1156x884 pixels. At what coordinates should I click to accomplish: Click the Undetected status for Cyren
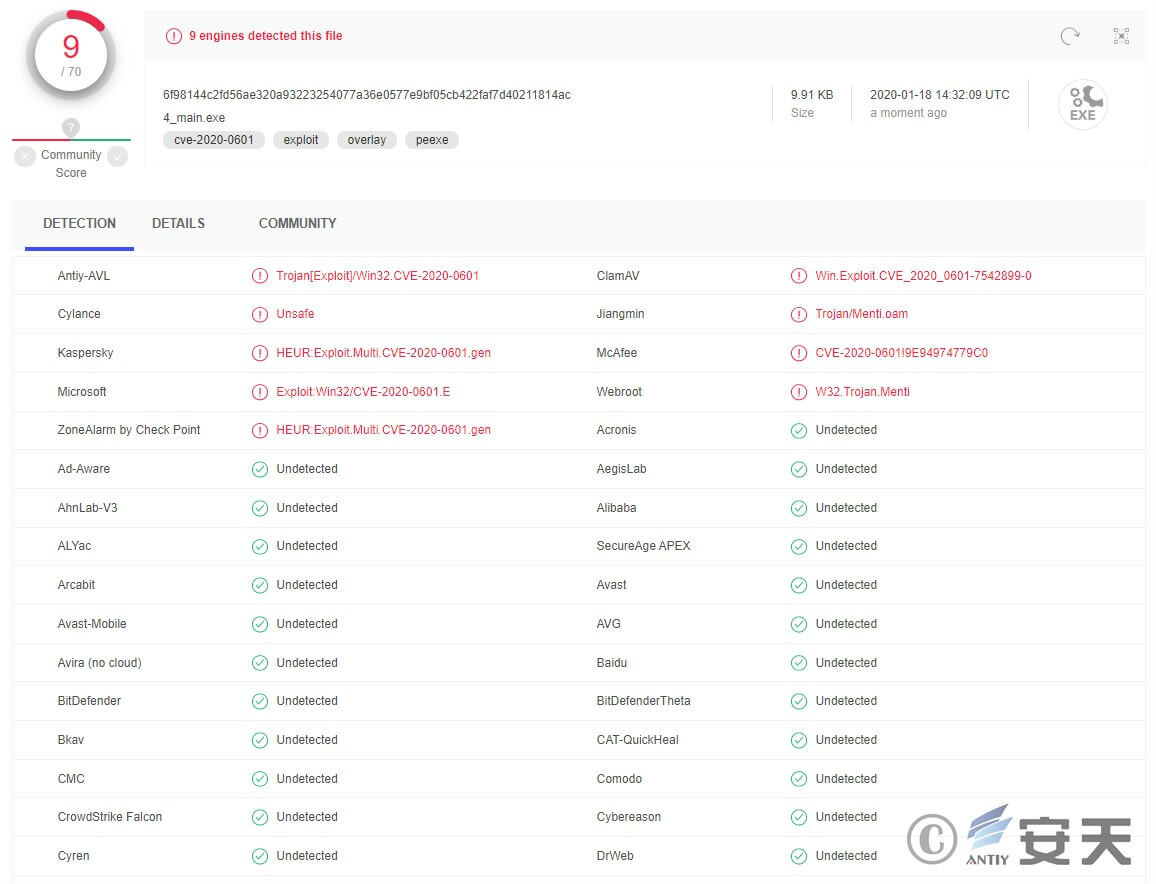point(307,856)
